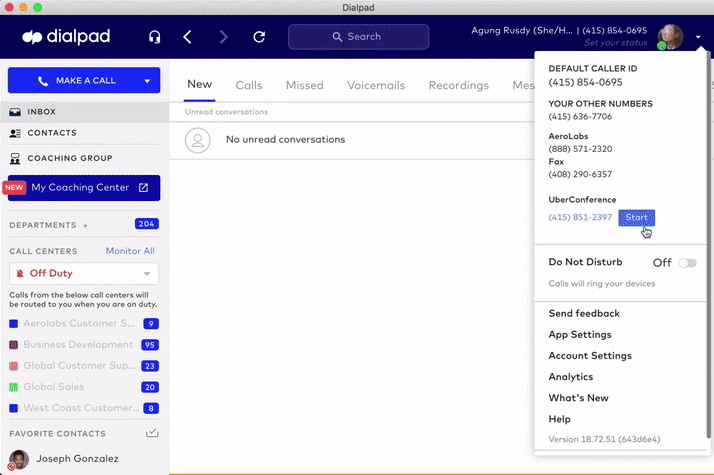Image resolution: width=714 pixels, height=475 pixels.
Task: Switch to the Calls tab
Action: coord(249,85)
